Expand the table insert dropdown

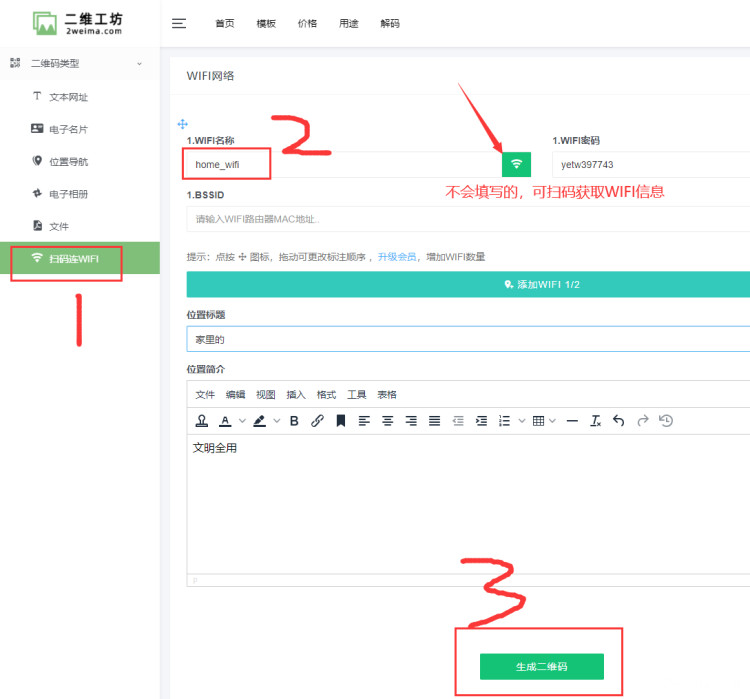553,421
